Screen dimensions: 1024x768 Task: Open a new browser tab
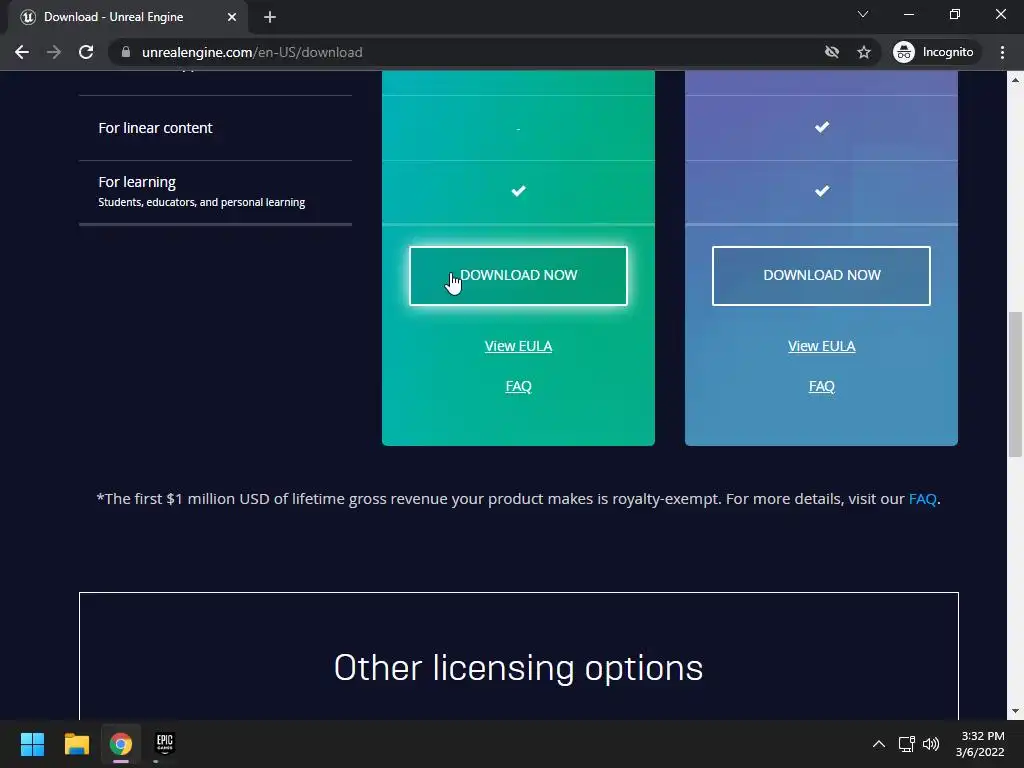tap(270, 17)
